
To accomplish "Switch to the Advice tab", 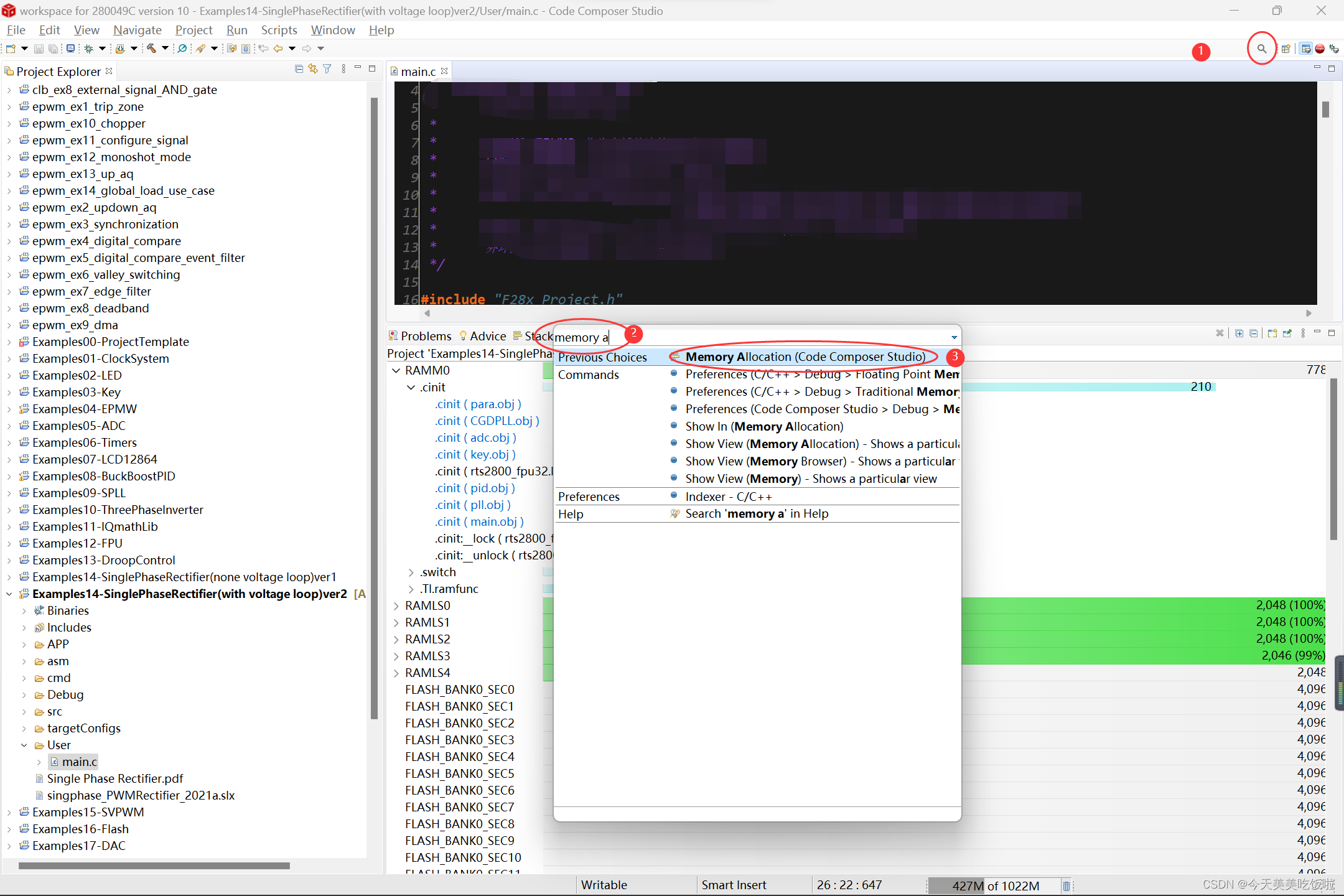I will click(x=488, y=336).
